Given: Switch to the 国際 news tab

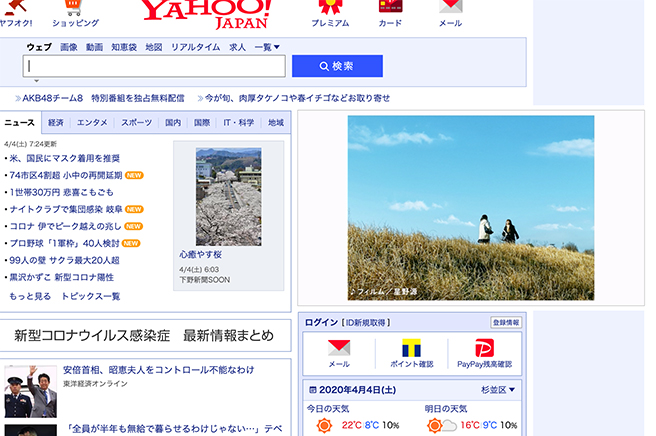Looking at the screenshot, I should click(x=202, y=123).
